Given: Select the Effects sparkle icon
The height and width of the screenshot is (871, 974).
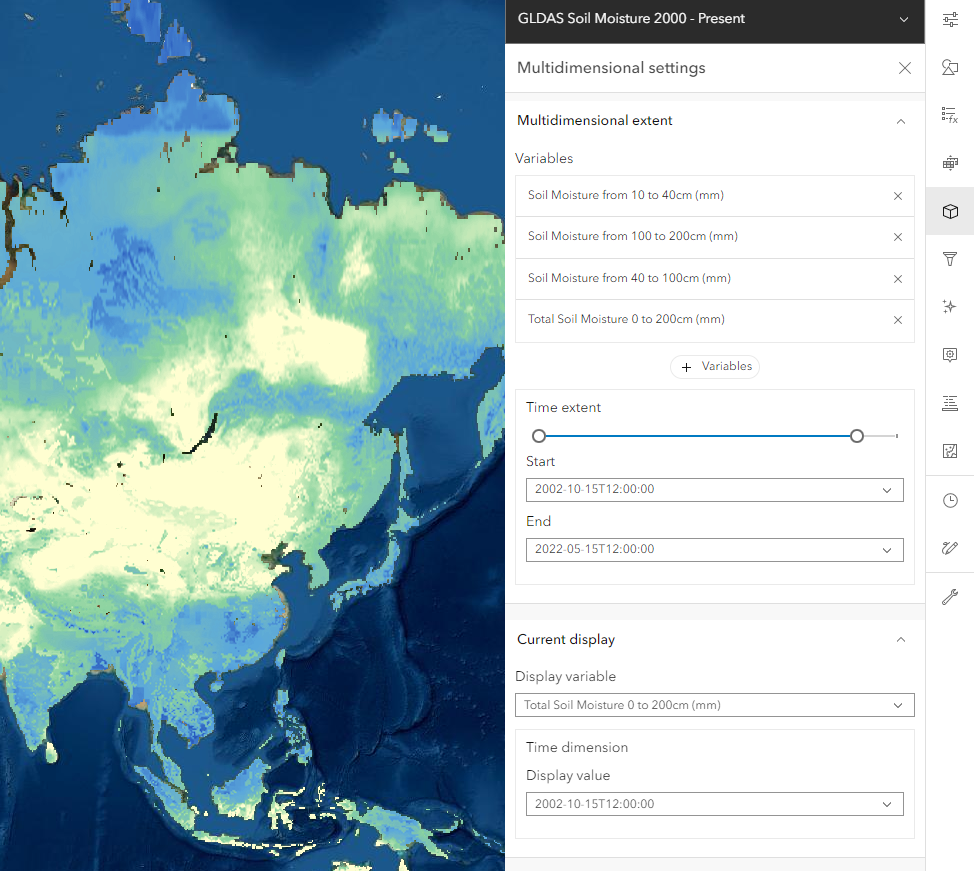Looking at the screenshot, I should pos(950,306).
